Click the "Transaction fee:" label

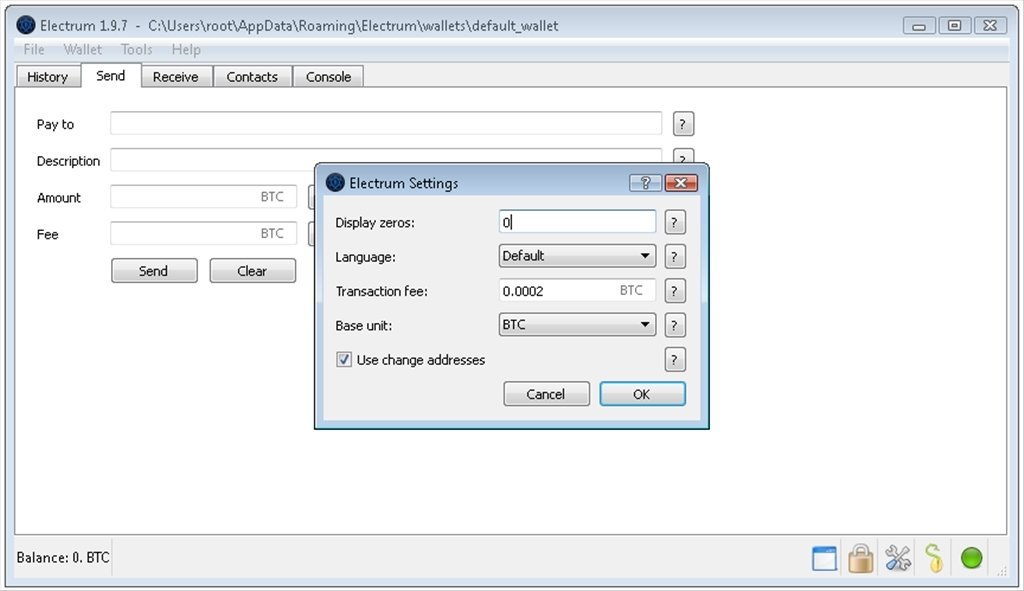point(381,291)
